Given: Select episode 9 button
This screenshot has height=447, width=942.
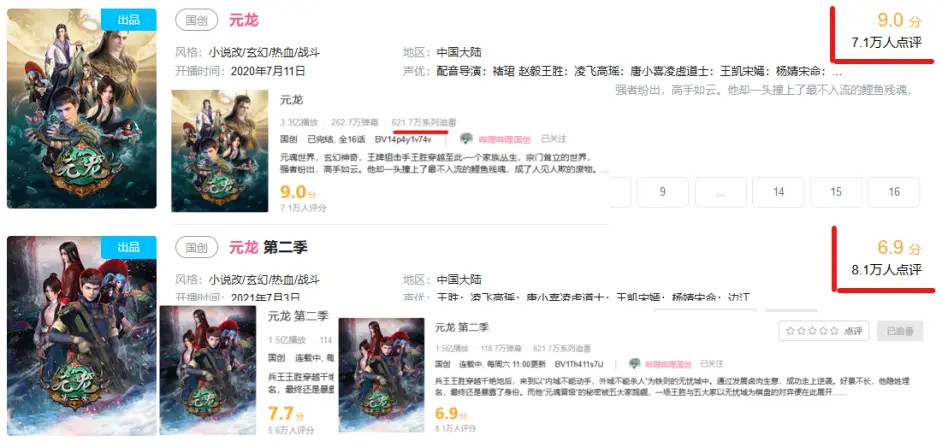Looking at the screenshot, I should tap(662, 192).
